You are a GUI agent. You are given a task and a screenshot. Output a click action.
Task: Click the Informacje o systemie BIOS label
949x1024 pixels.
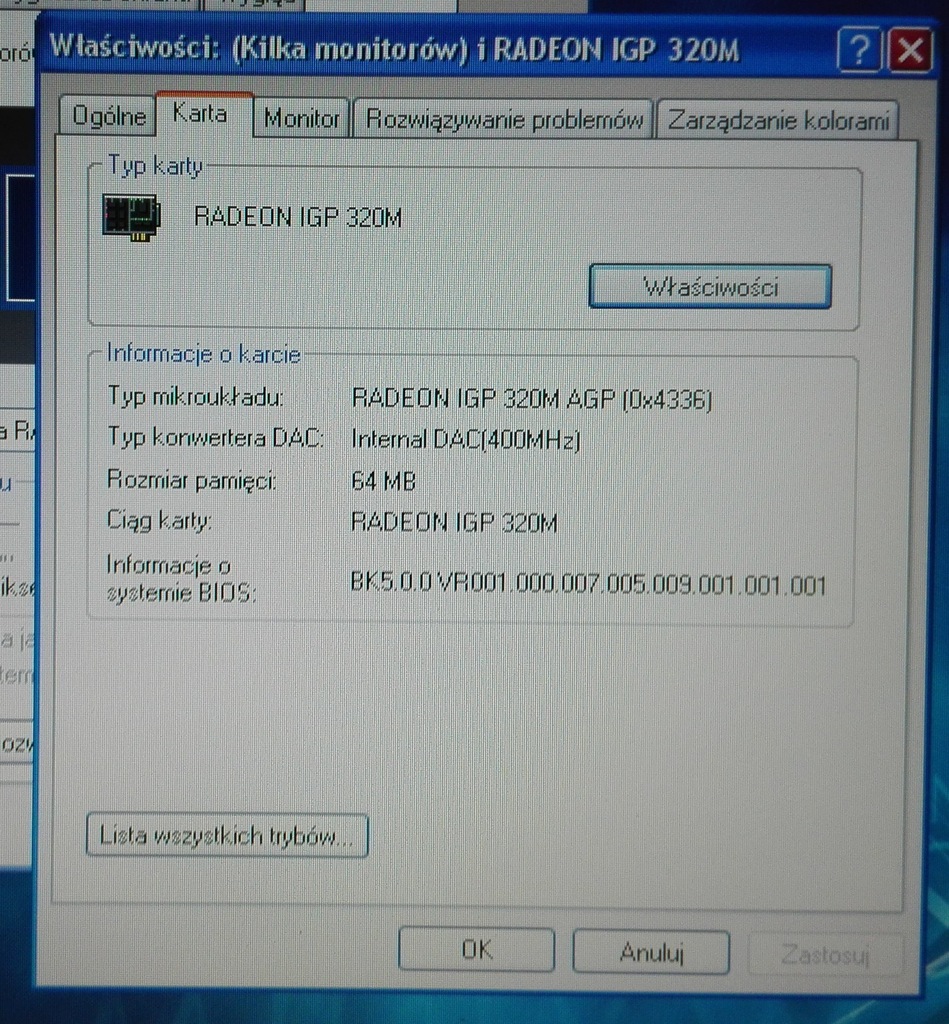point(181,579)
